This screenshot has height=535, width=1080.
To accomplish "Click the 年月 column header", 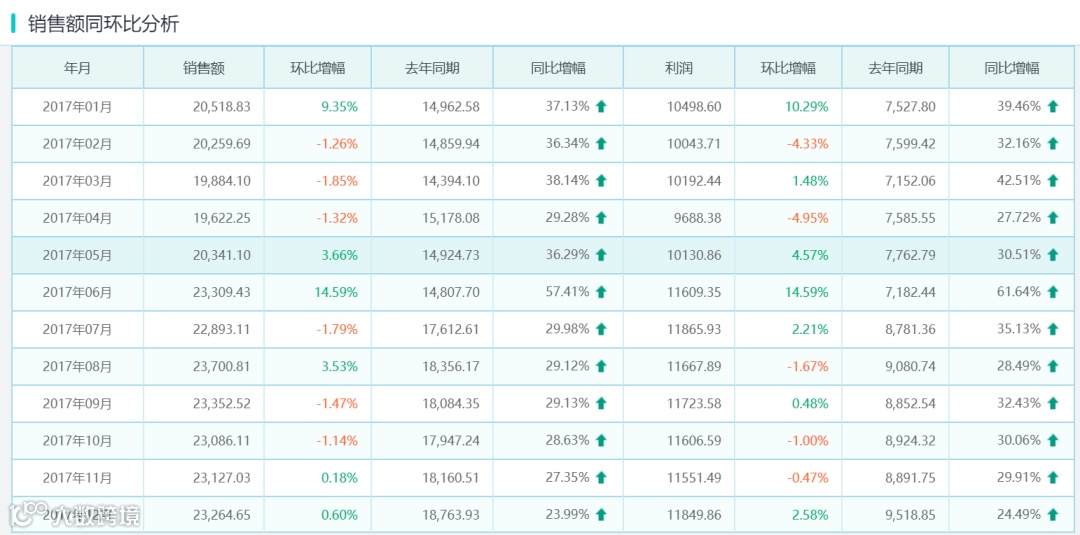I will 77,68.
